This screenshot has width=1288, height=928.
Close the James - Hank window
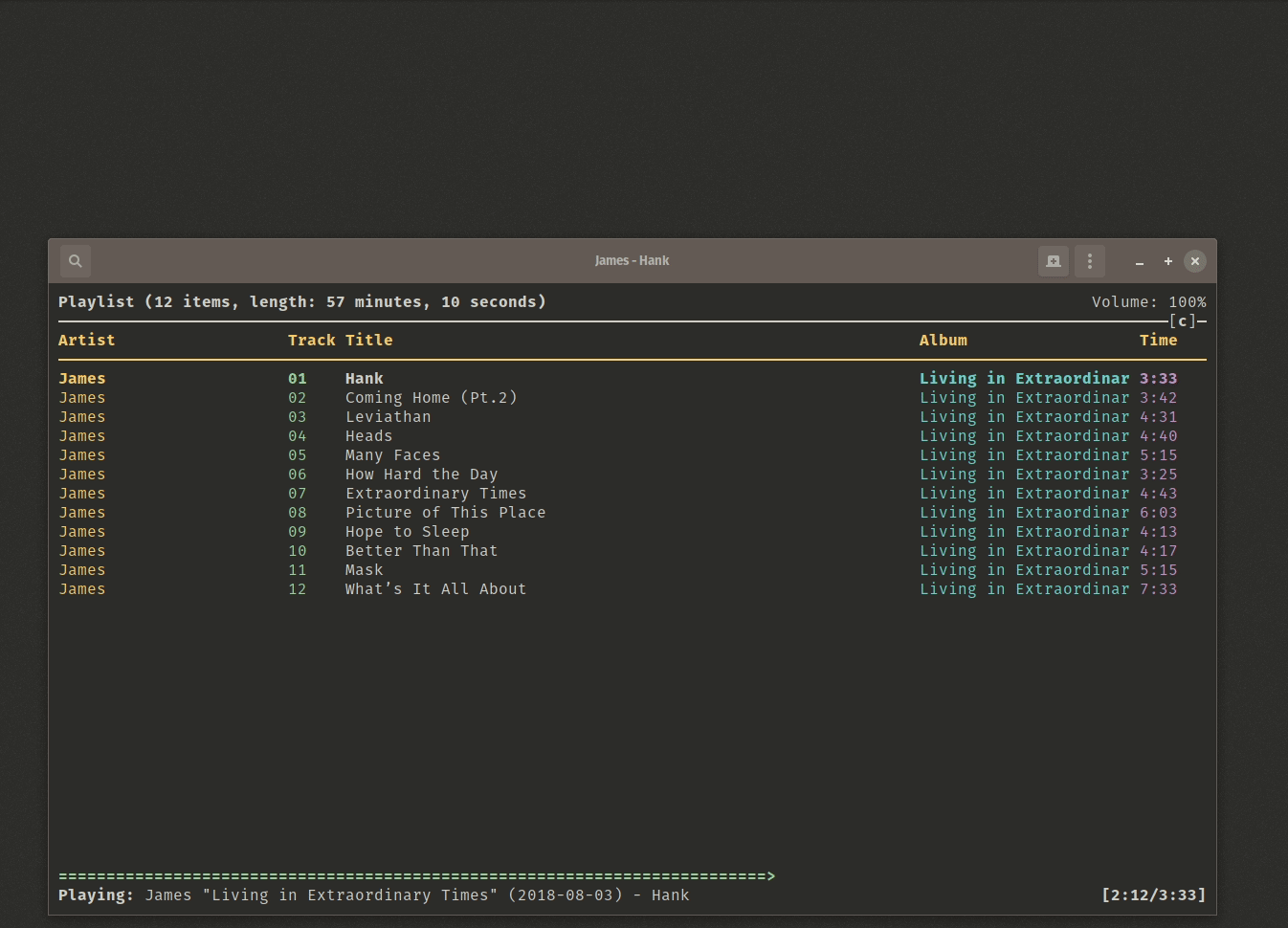pyautogui.click(x=1195, y=261)
